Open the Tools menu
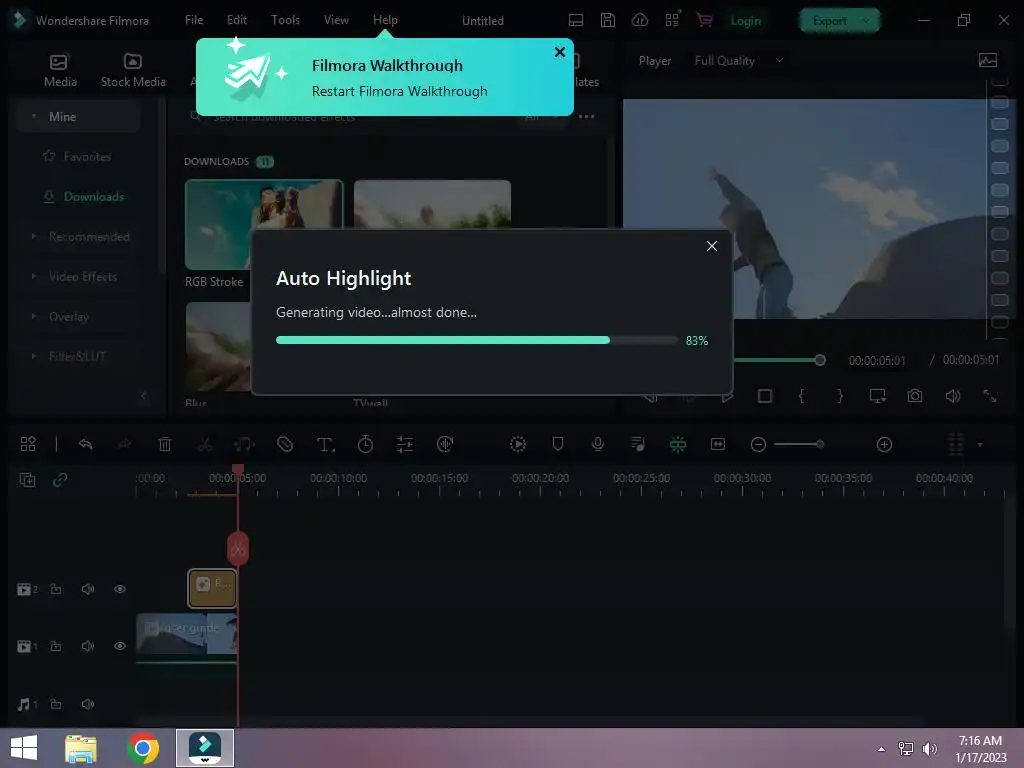 [285, 20]
